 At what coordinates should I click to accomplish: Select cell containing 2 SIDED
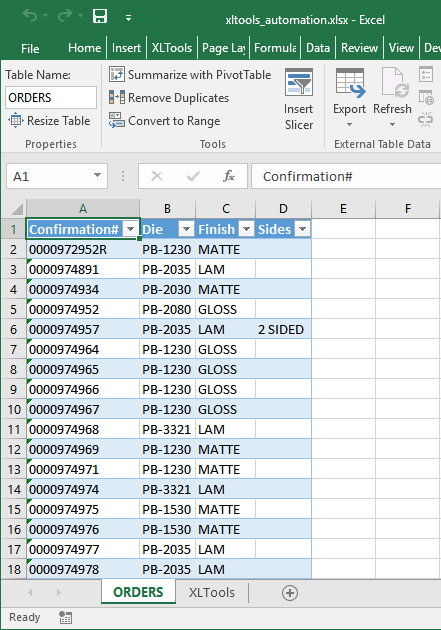click(283, 329)
